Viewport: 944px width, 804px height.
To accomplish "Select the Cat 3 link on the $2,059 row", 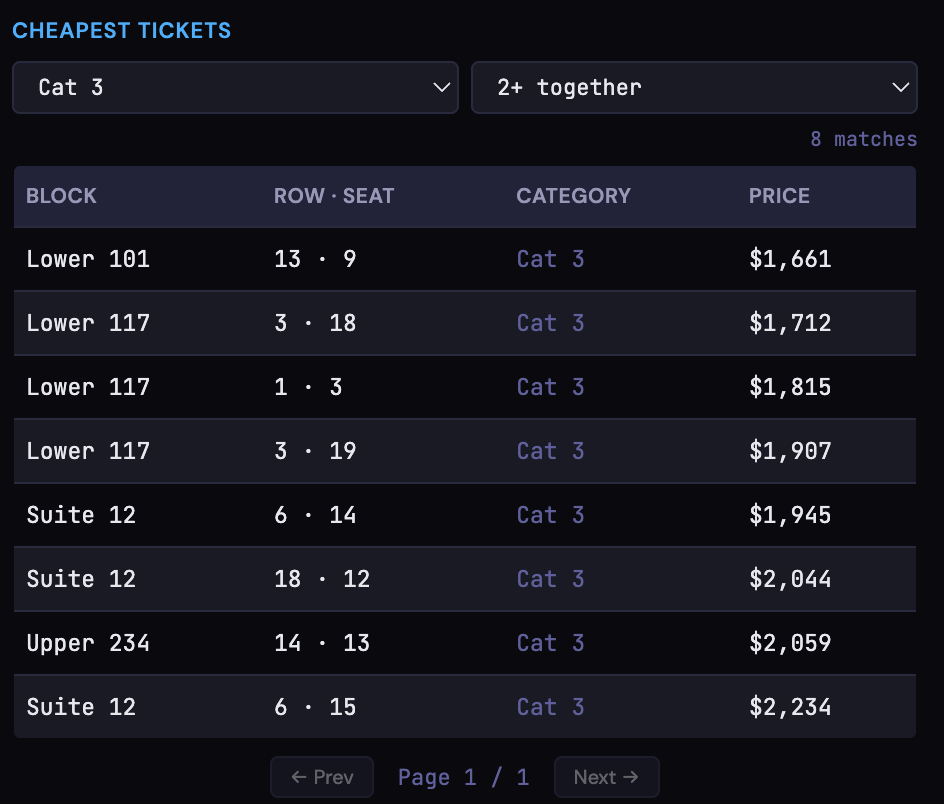I will click(550, 643).
